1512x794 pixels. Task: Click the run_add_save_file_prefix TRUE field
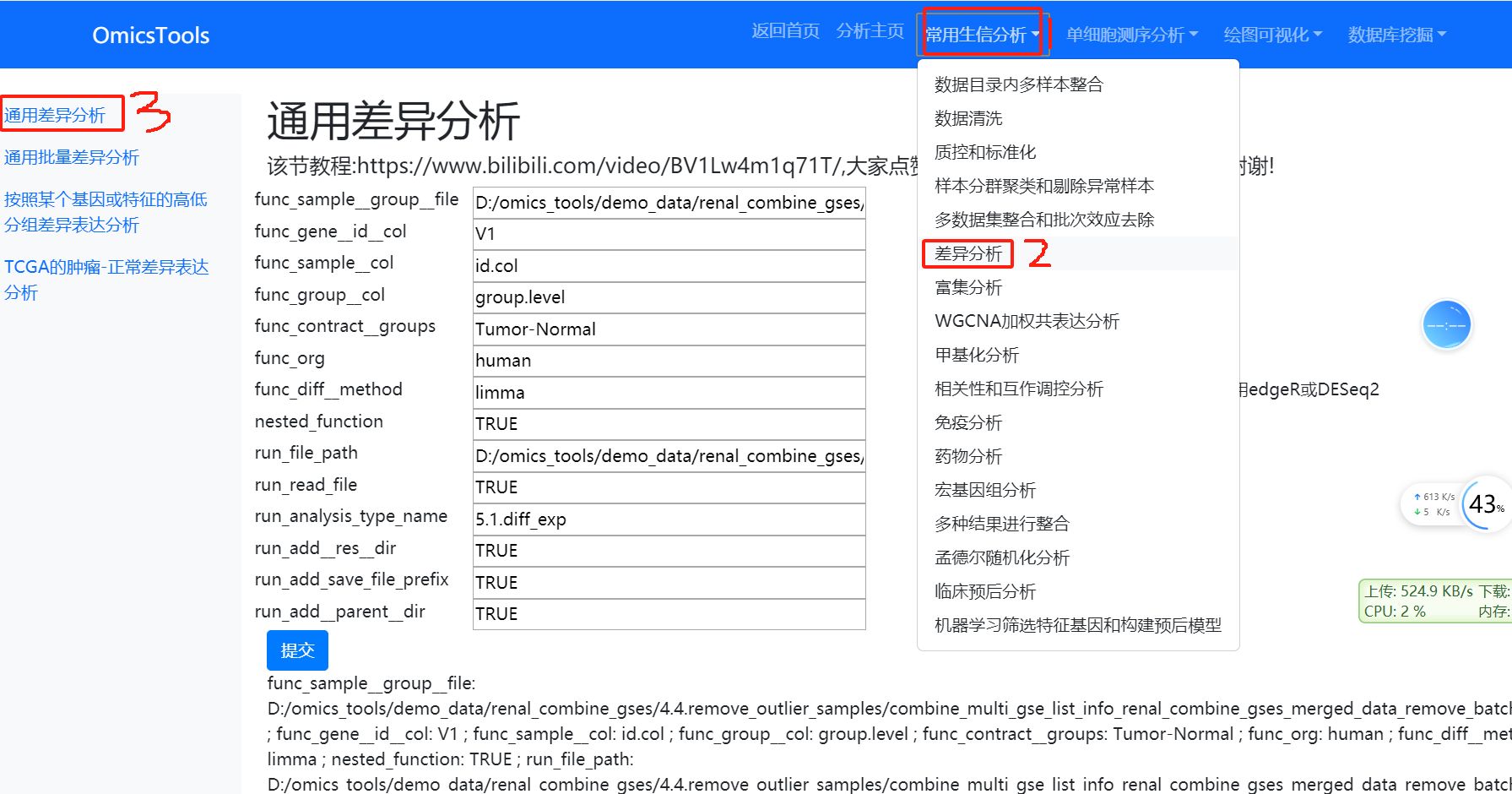tap(669, 583)
